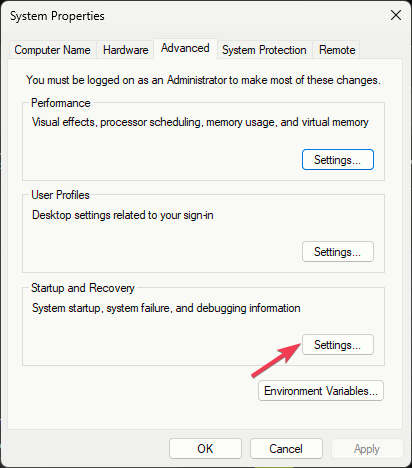Click the Startup and Recovery group label
The height and width of the screenshot is (468, 412).
pyautogui.click(x=83, y=288)
